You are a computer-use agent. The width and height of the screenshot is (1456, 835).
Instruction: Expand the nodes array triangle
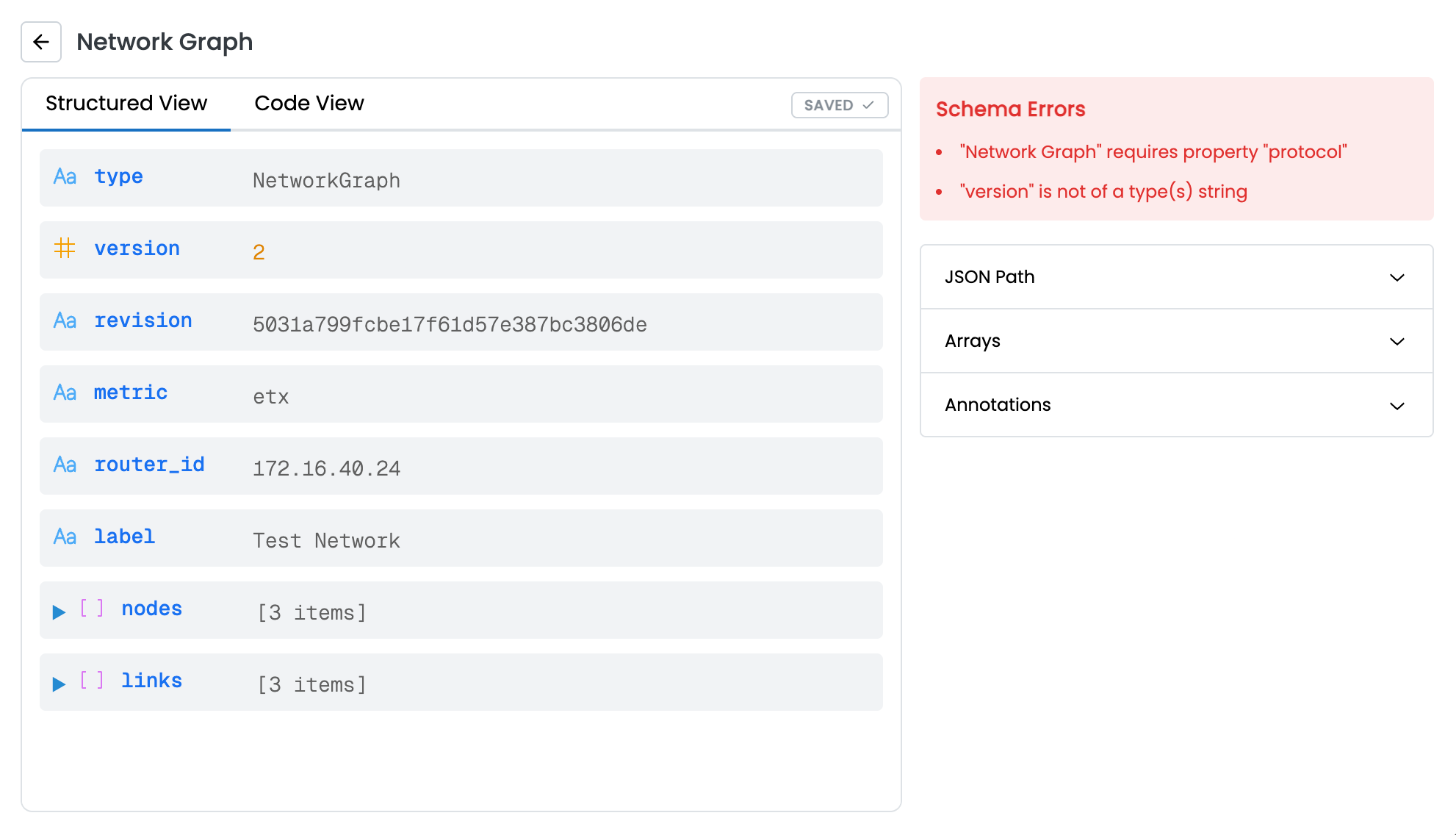coord(59,612)
